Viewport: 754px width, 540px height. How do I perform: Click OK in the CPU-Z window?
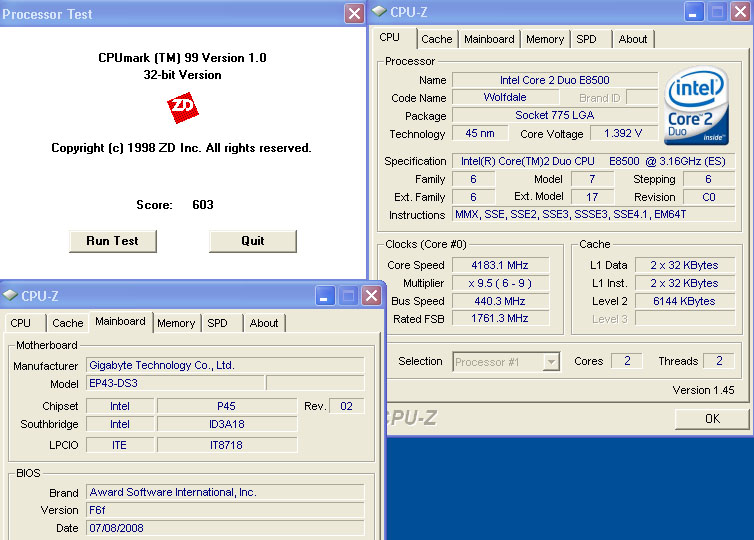pos(712,419)
